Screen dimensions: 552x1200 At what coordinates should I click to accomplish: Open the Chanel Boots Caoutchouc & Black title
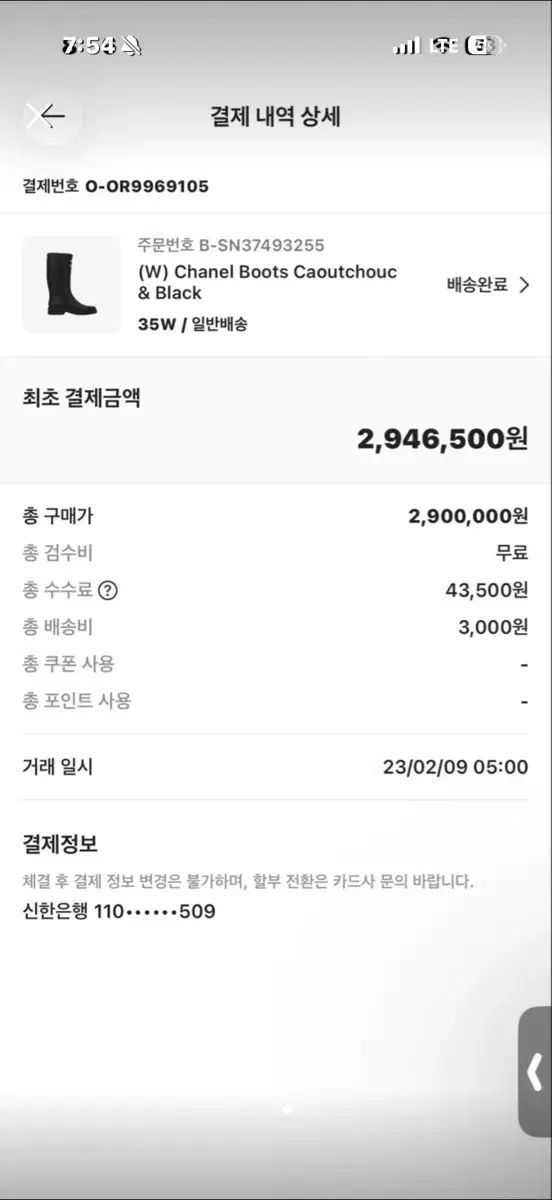(x=267, y=282)
